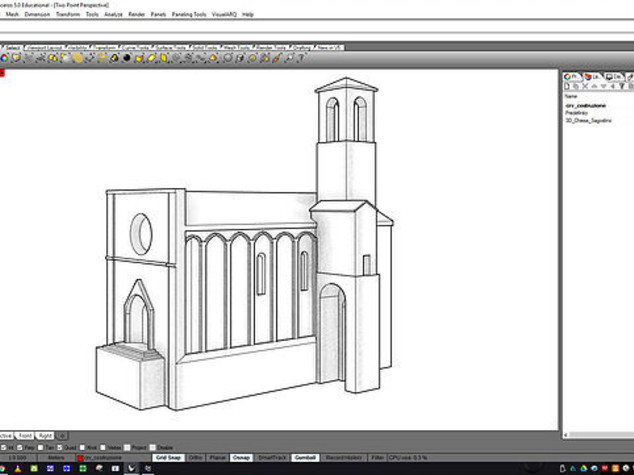Switch to the Render Tools toolbar tab
Screen dimensions: 634x475
[271, 47]
